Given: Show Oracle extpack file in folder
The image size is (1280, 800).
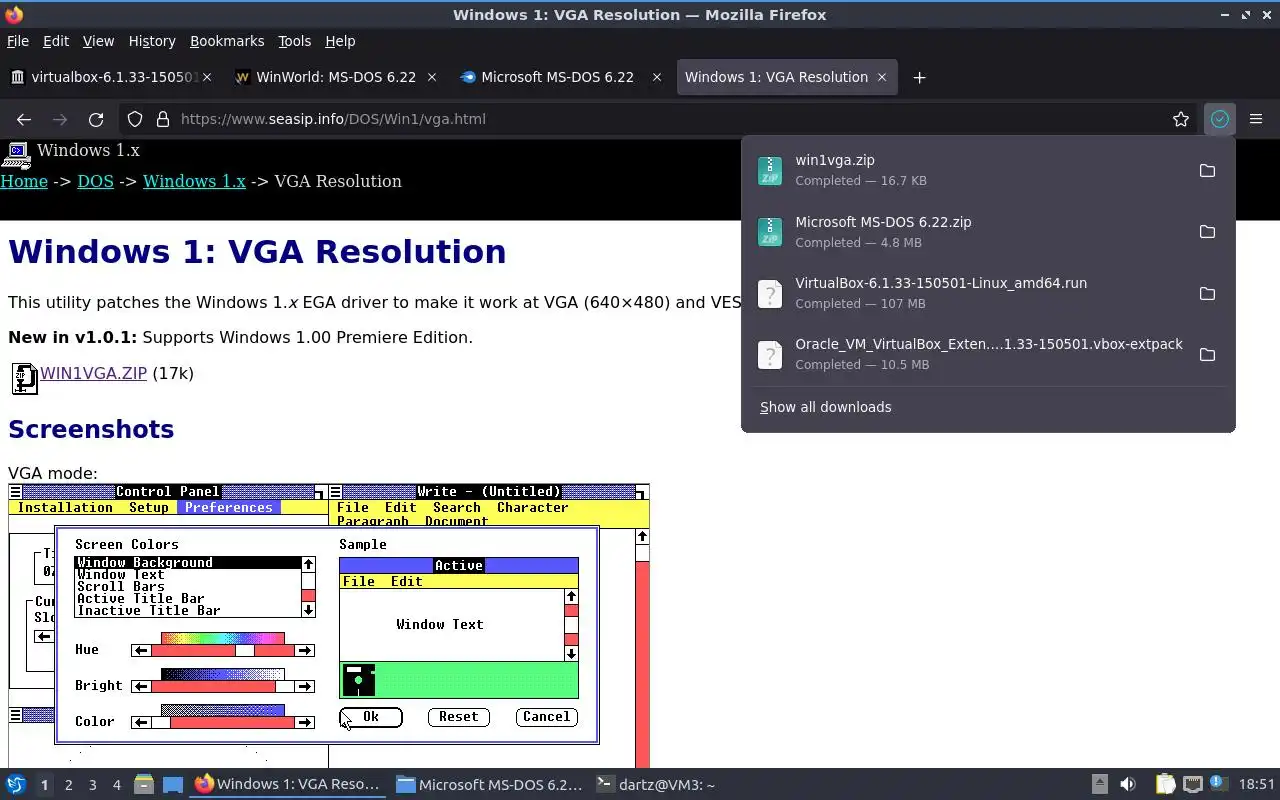Looking at the screenshot, I should tap(1207, 355).
